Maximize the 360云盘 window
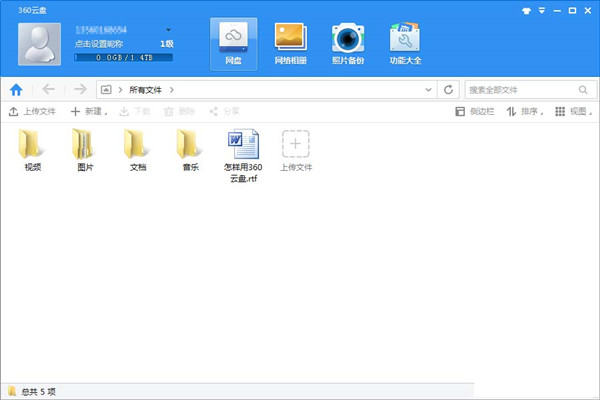Screen dimensions: 600x400 click(x=572, y=11)
